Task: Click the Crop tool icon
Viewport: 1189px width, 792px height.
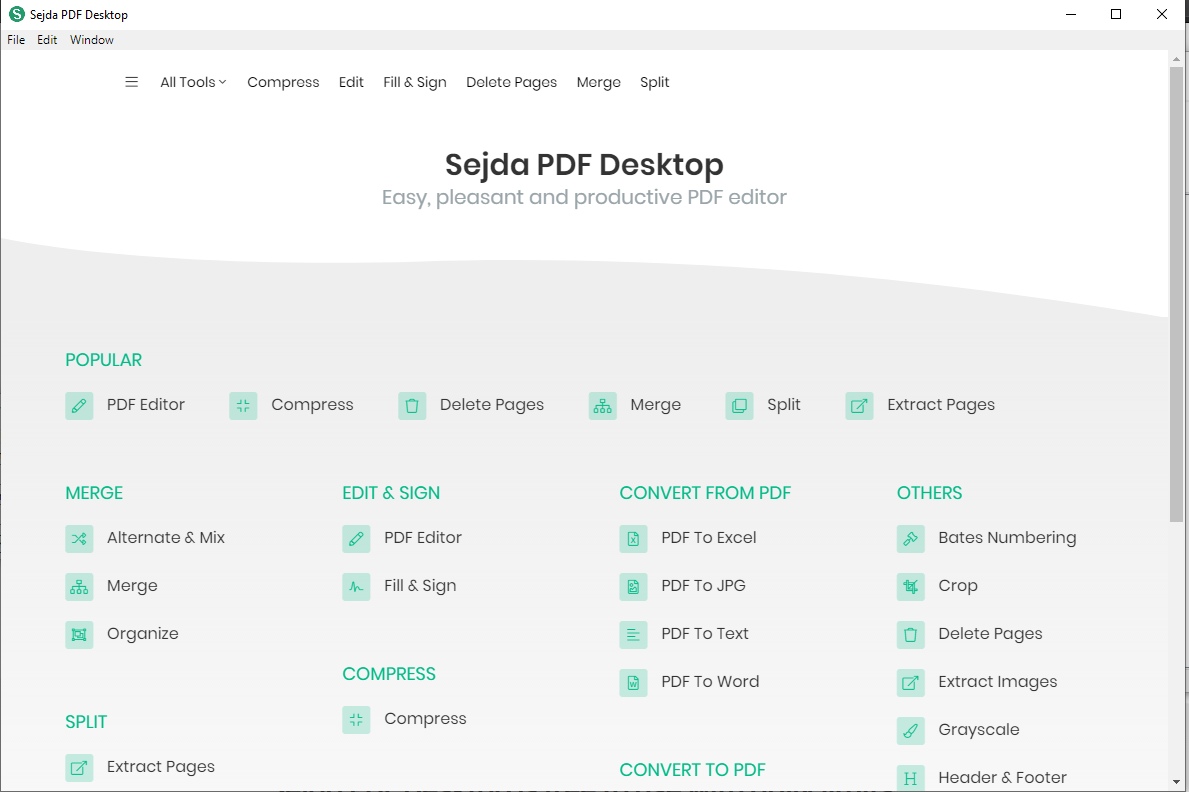Action: [x=911, y=586]
